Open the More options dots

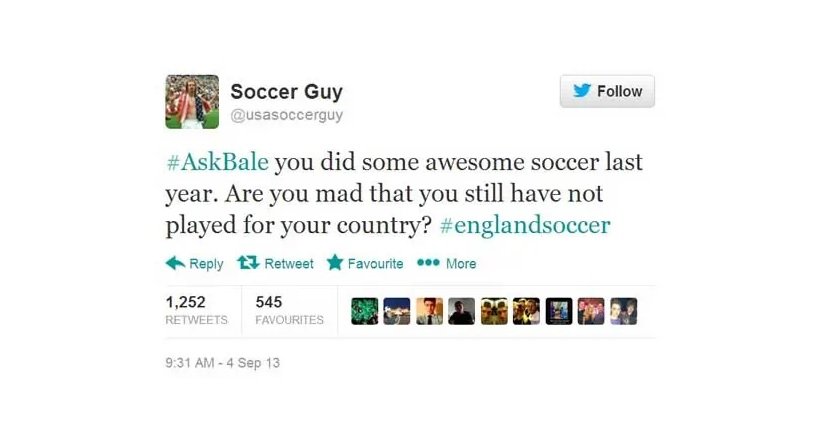point(428,262)
